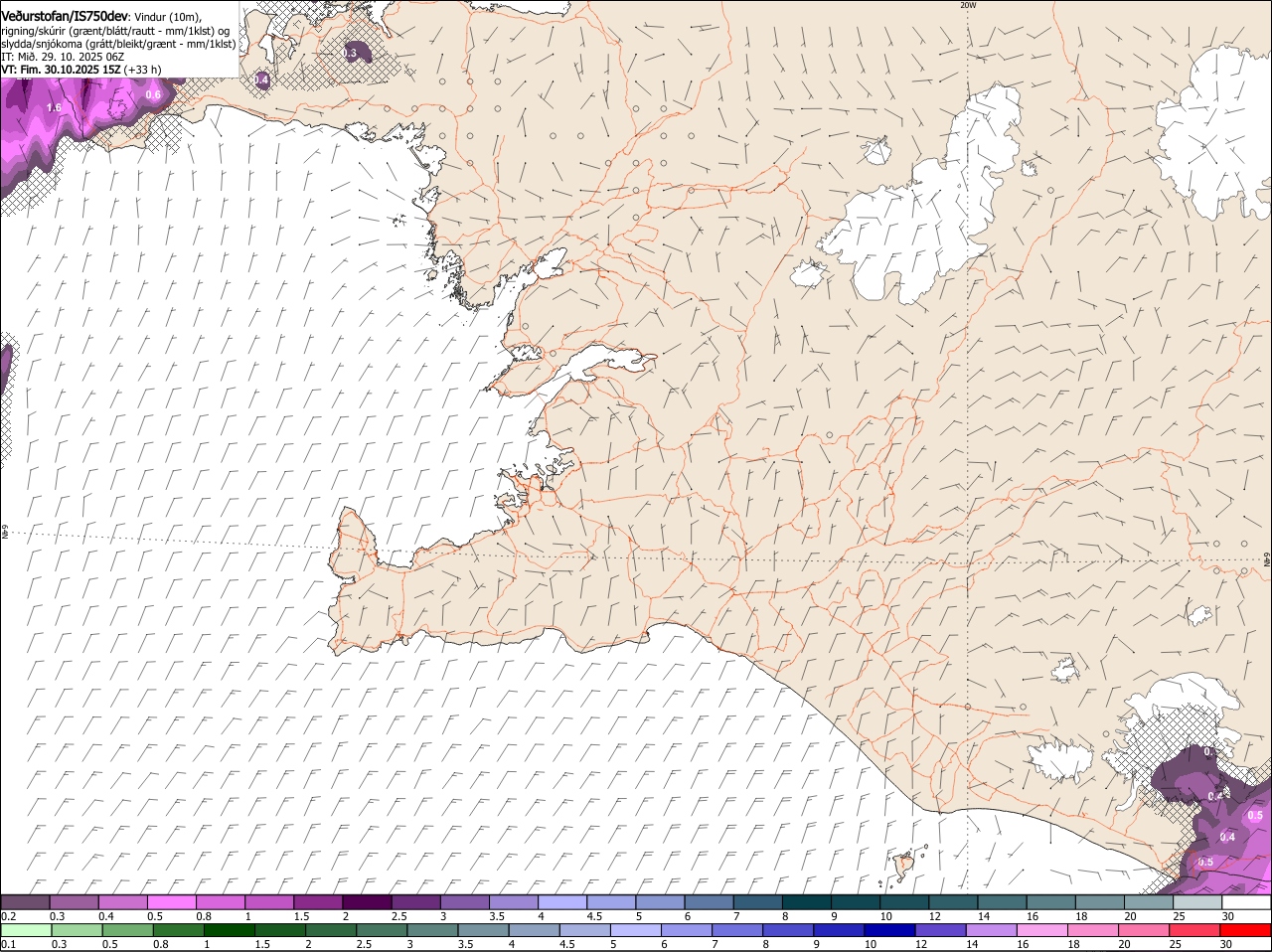Viewport: 1272px width, 952px height.
Task: Pick upper-row snow swatch starting at 0.5
Action: click(x=172, y=902)
